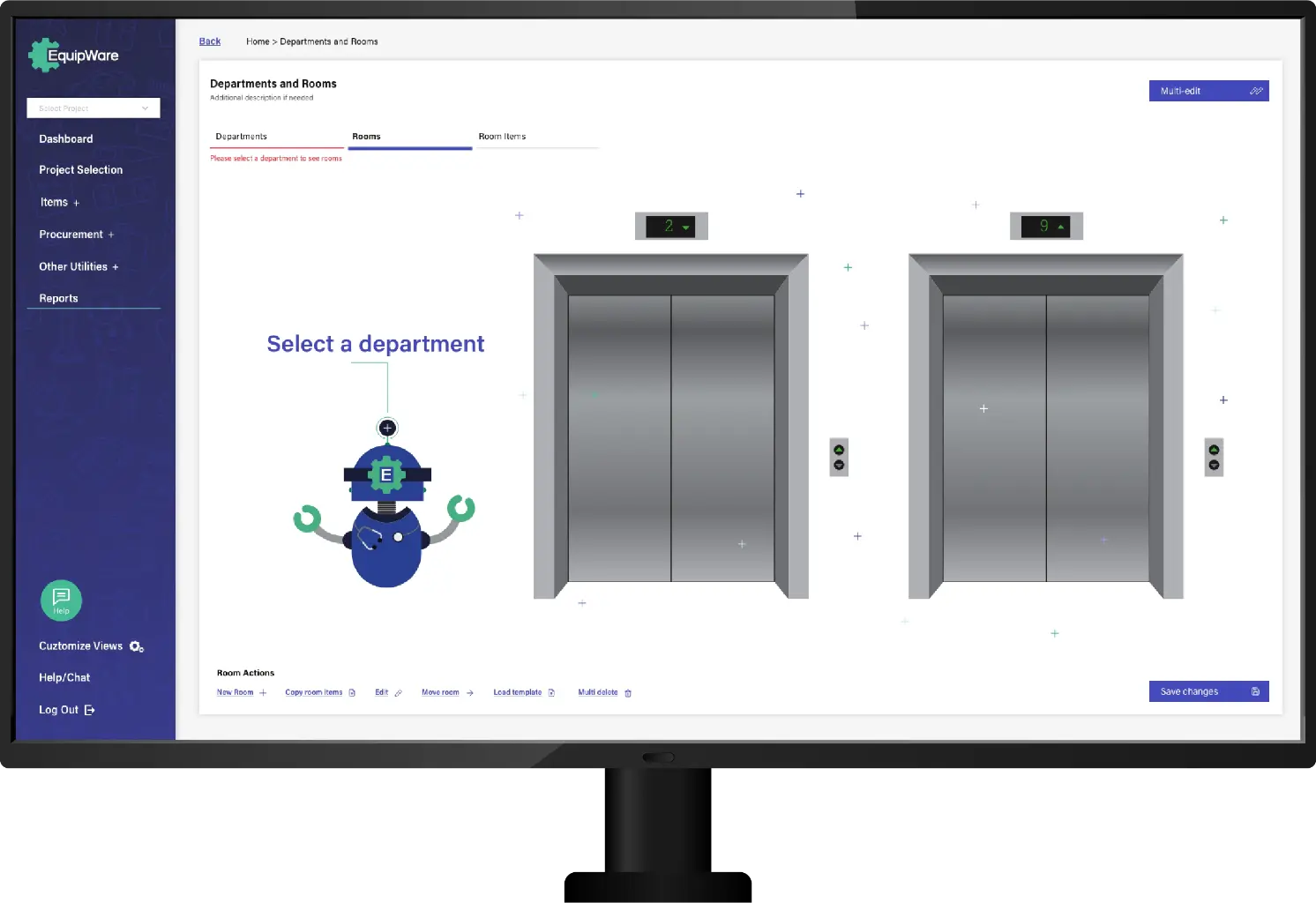Viewport: 1316px width, 903px height.
Task: Click the Move room arrow icon
Action: coord(469,692)
